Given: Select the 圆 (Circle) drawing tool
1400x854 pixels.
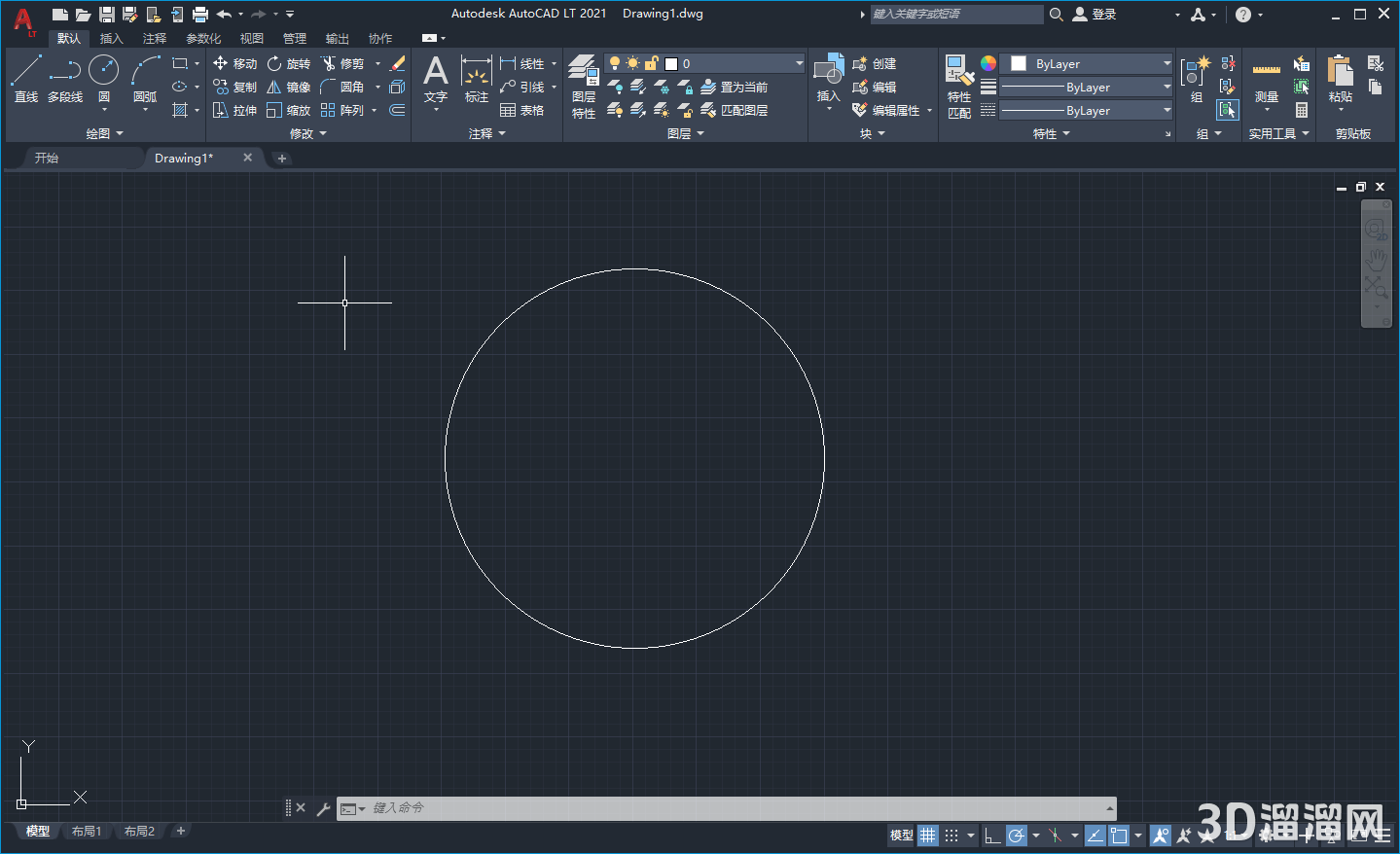Looking at the screenshot, I should pyautogui.click(x=103, y=70).
